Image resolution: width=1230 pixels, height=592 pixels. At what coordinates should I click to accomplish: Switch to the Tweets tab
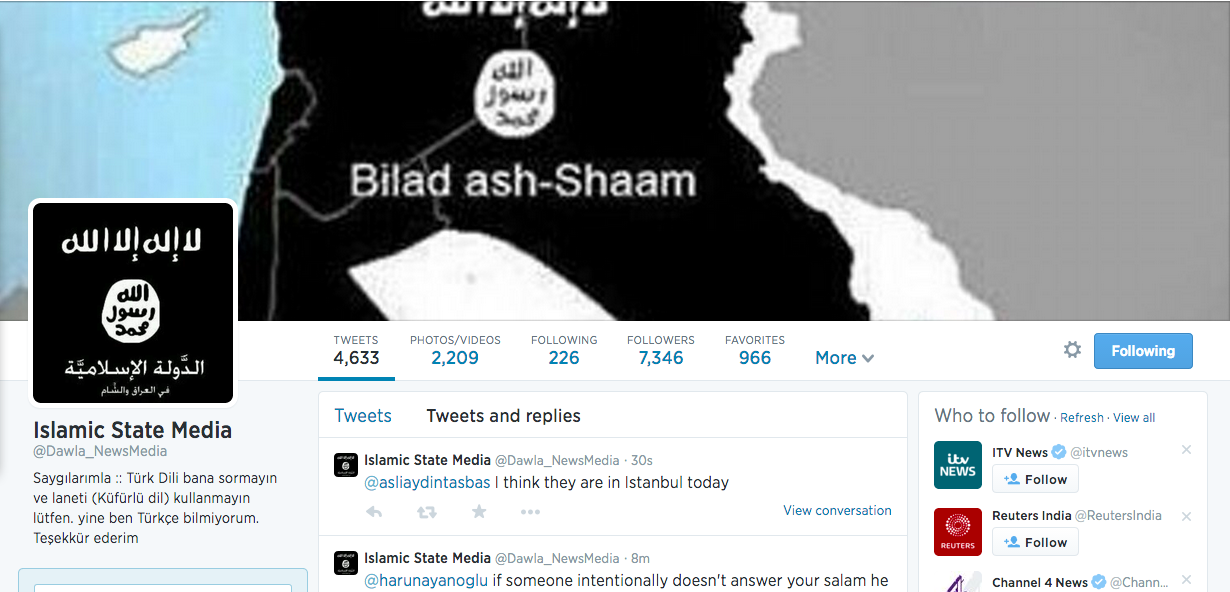click(363, 416)
